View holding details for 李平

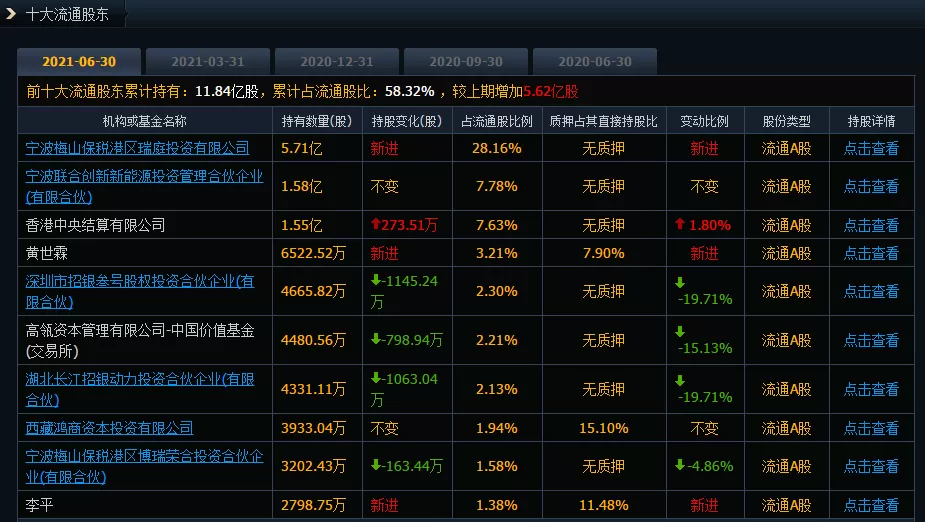tap(871, 505)
